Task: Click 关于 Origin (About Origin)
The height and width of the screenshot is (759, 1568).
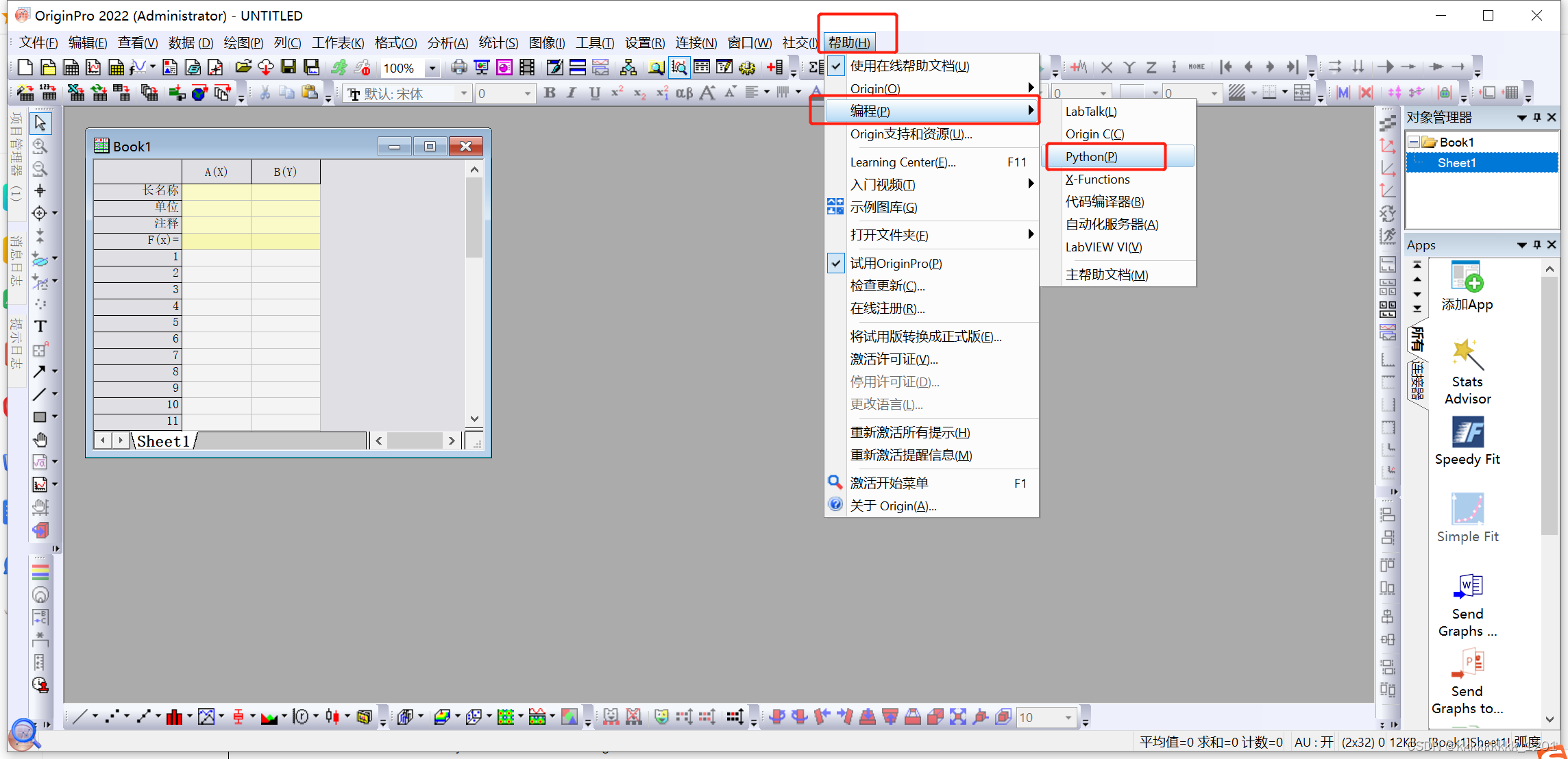Action: point(933,506)
